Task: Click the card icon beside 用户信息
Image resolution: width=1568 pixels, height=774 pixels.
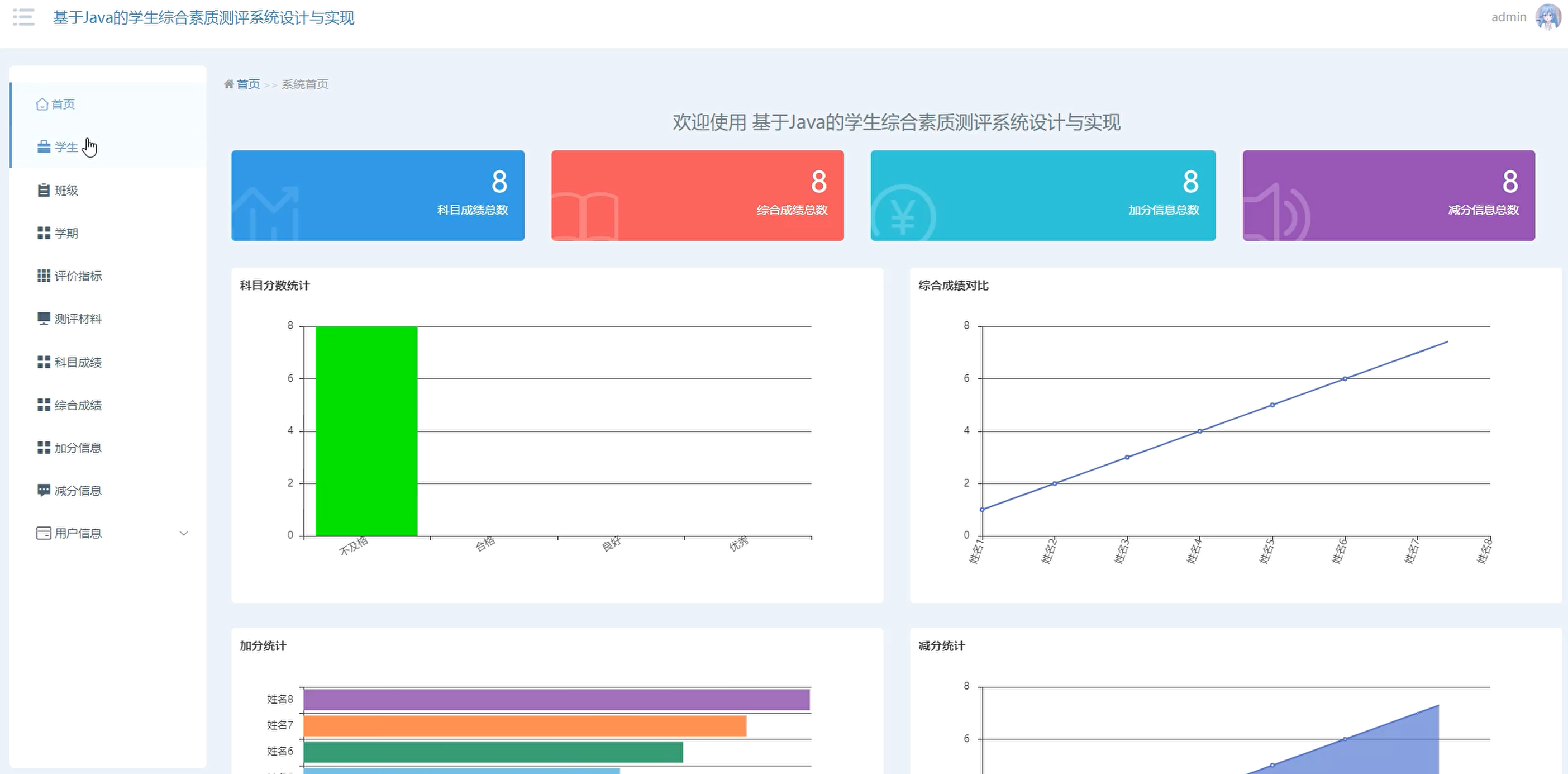Action: coord(44,534)
